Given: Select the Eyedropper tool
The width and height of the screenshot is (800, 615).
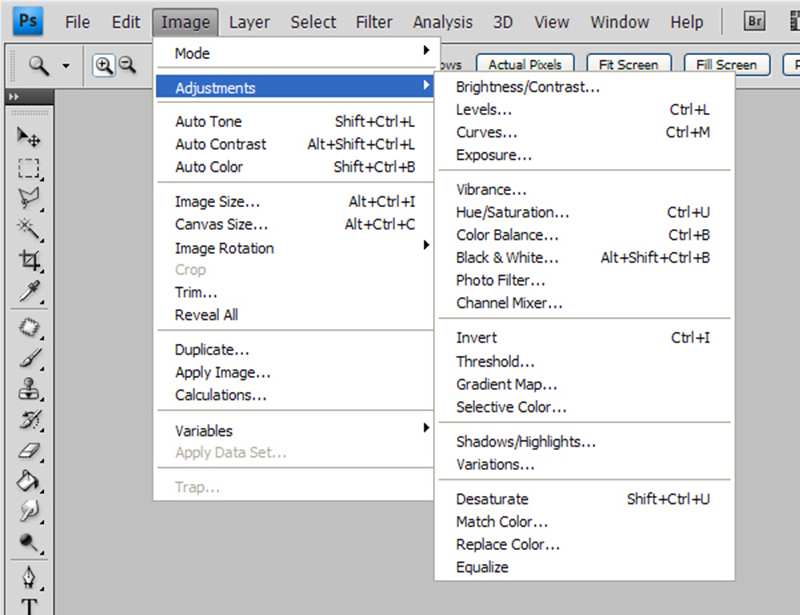Looking at the screenshot, I should (x=29, y=293).
